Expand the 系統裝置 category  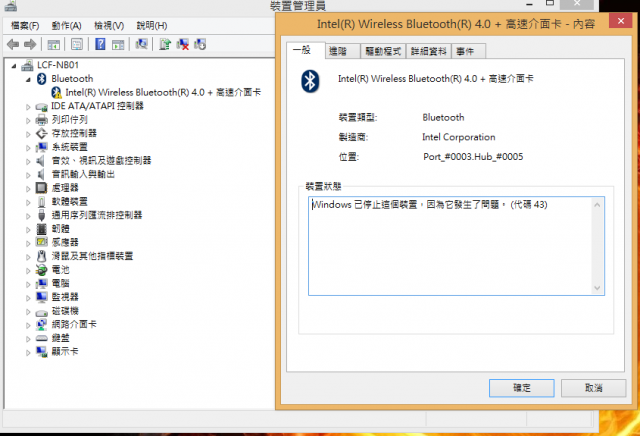pos(28,148)
